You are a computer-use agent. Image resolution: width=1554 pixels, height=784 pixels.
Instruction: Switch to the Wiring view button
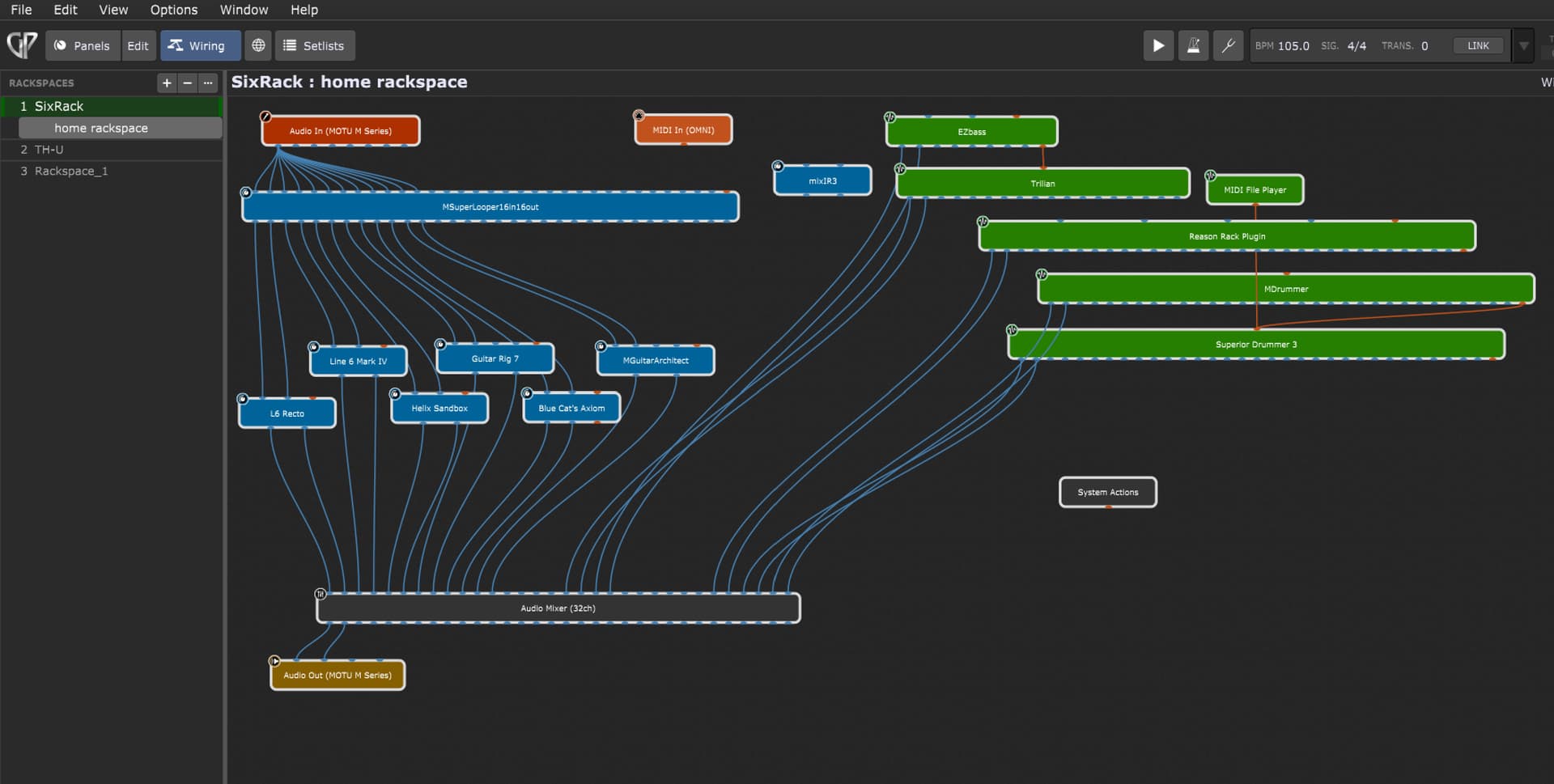[x=200, y=45]
